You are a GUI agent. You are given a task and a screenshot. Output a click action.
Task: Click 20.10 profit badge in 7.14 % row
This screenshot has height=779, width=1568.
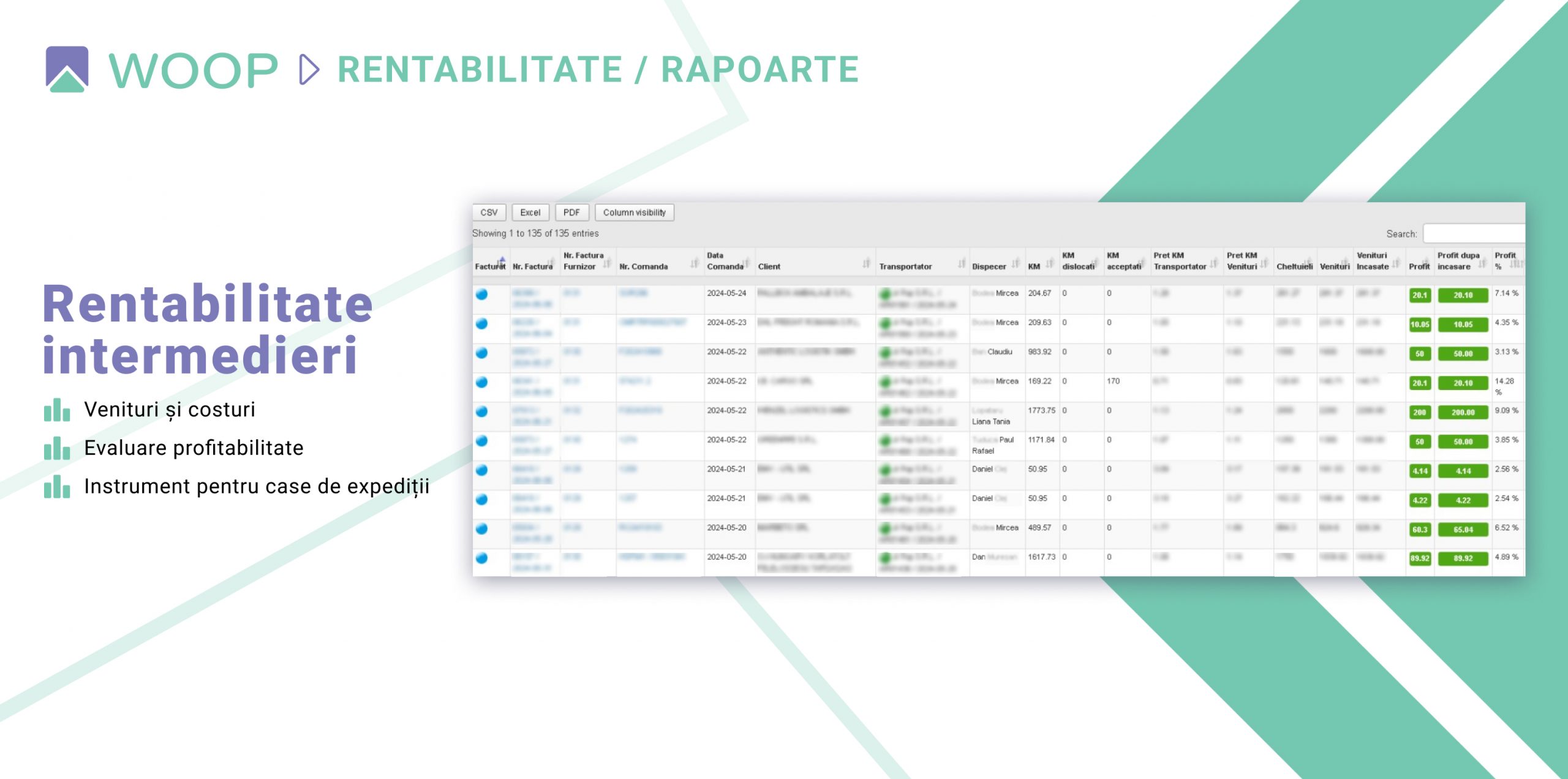pos(1463,295)
